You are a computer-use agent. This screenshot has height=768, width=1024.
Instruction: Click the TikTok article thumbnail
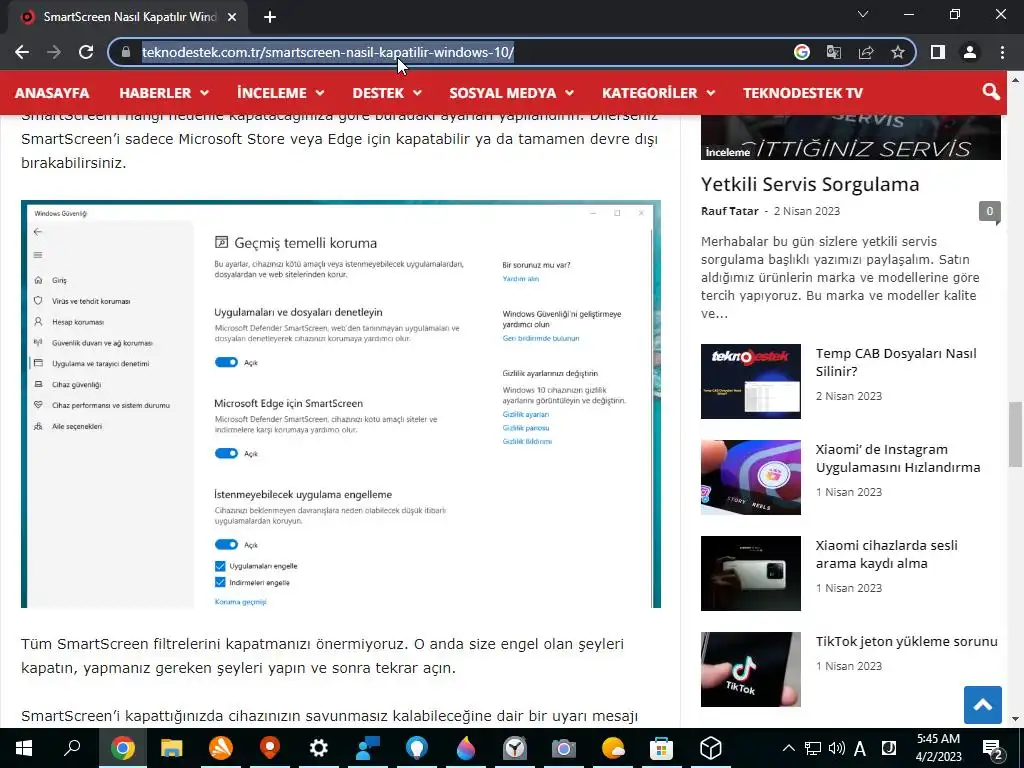click(750, 669)
